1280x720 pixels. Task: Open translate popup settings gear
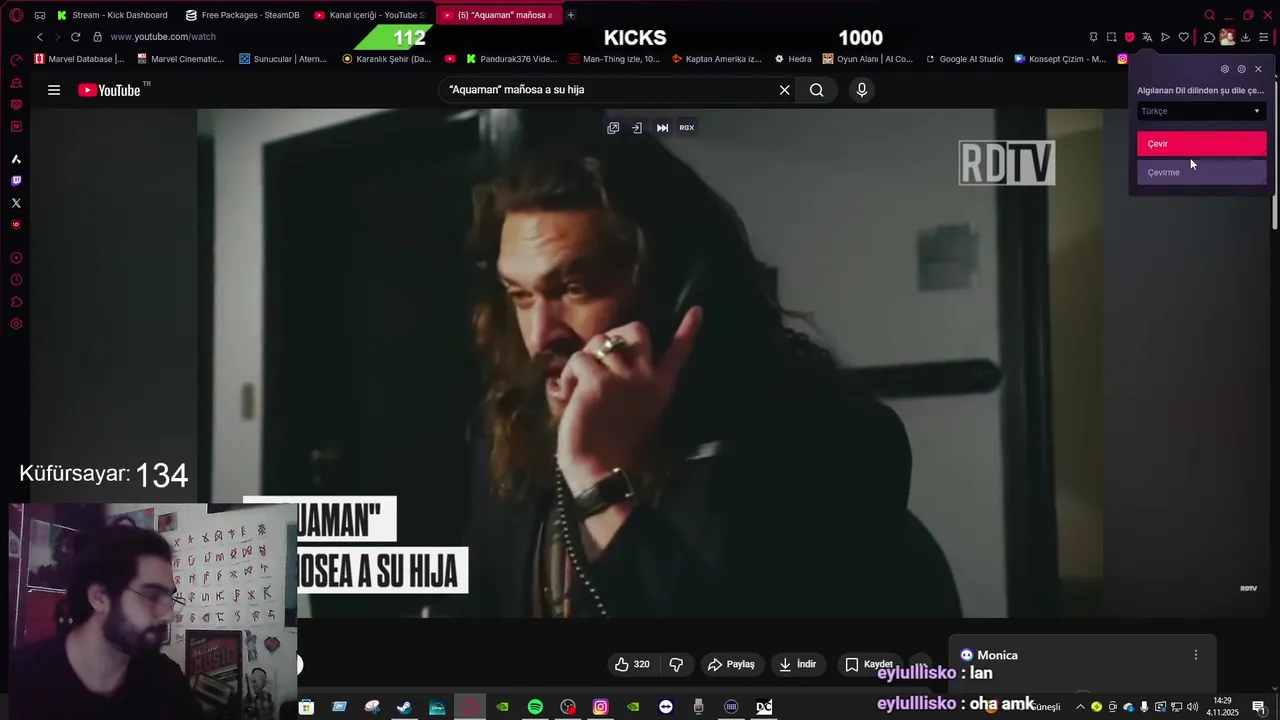click(x=1225, y=69)
